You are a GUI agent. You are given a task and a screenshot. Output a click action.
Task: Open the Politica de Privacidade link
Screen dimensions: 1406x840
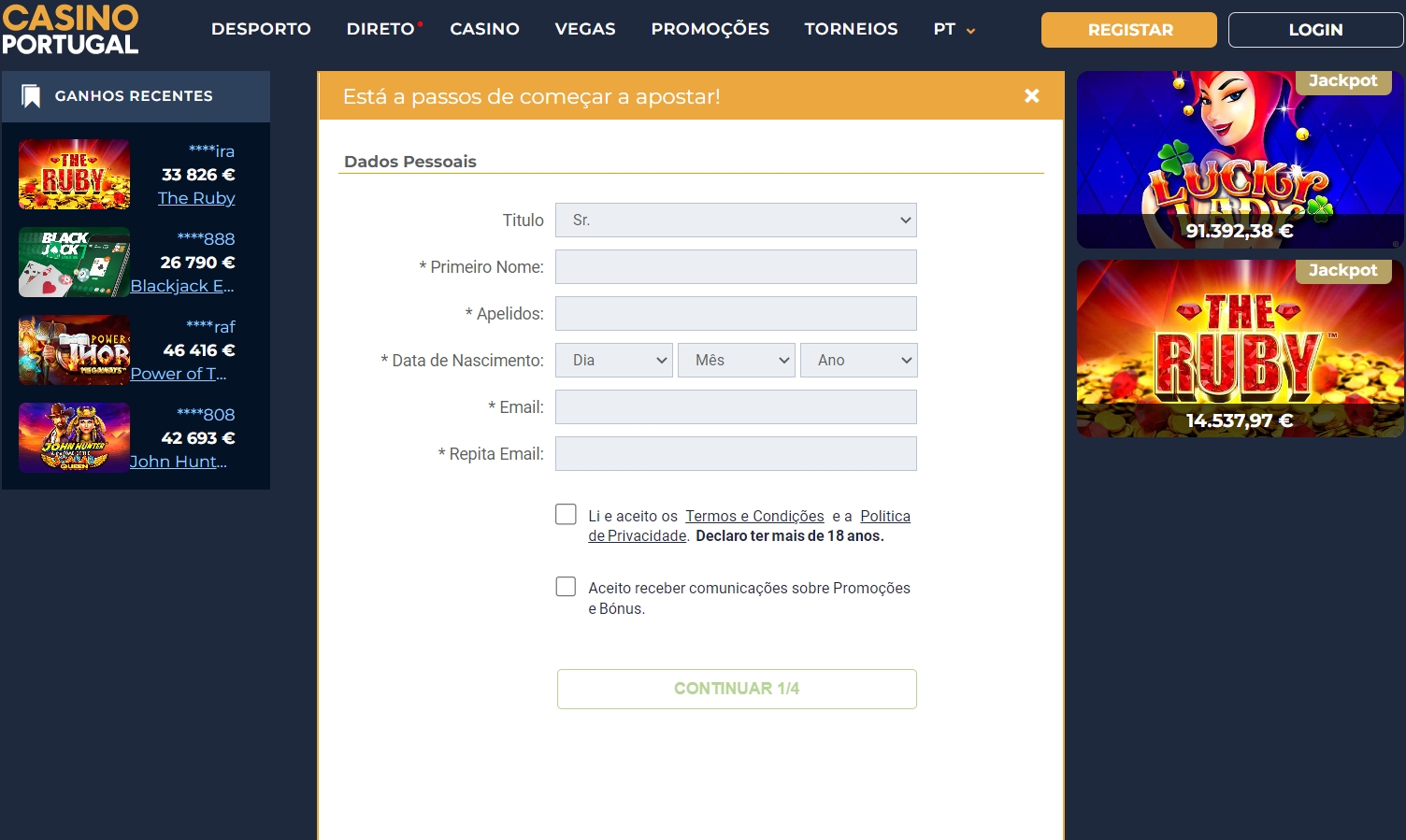coord(749,526)
